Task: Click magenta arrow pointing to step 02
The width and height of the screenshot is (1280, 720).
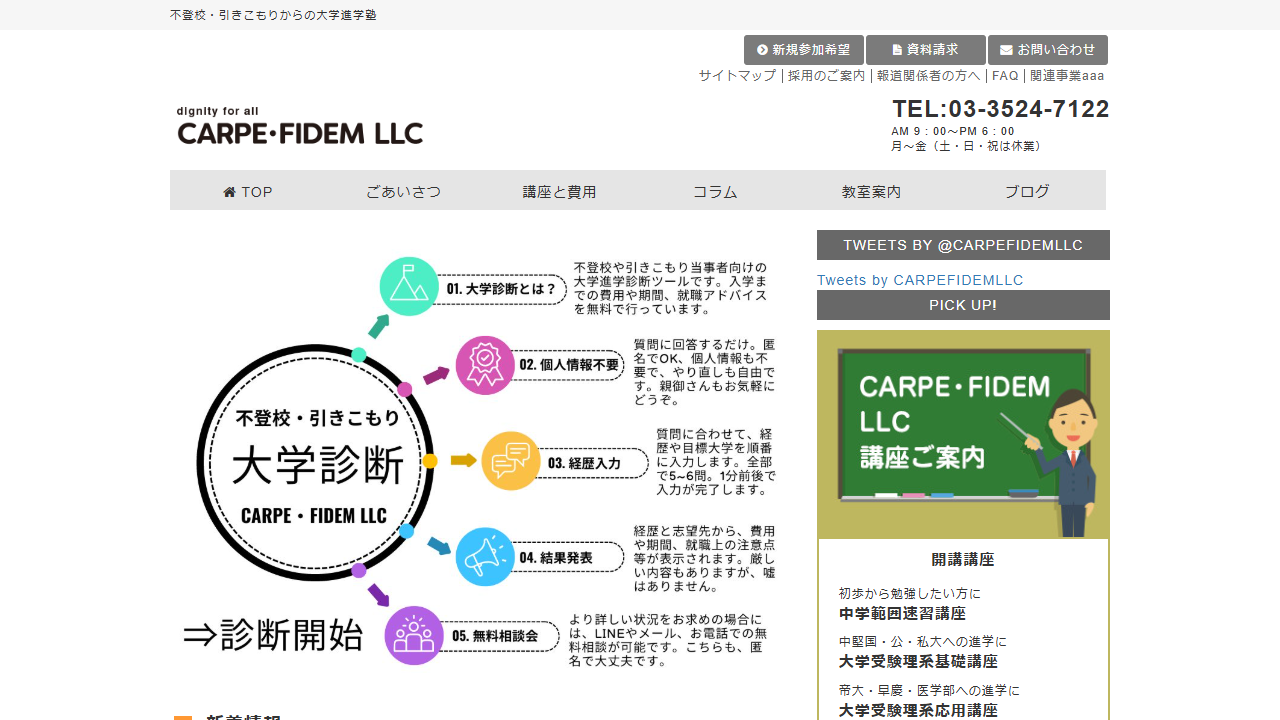Action: pyautogui.click(x=436, y=376)
